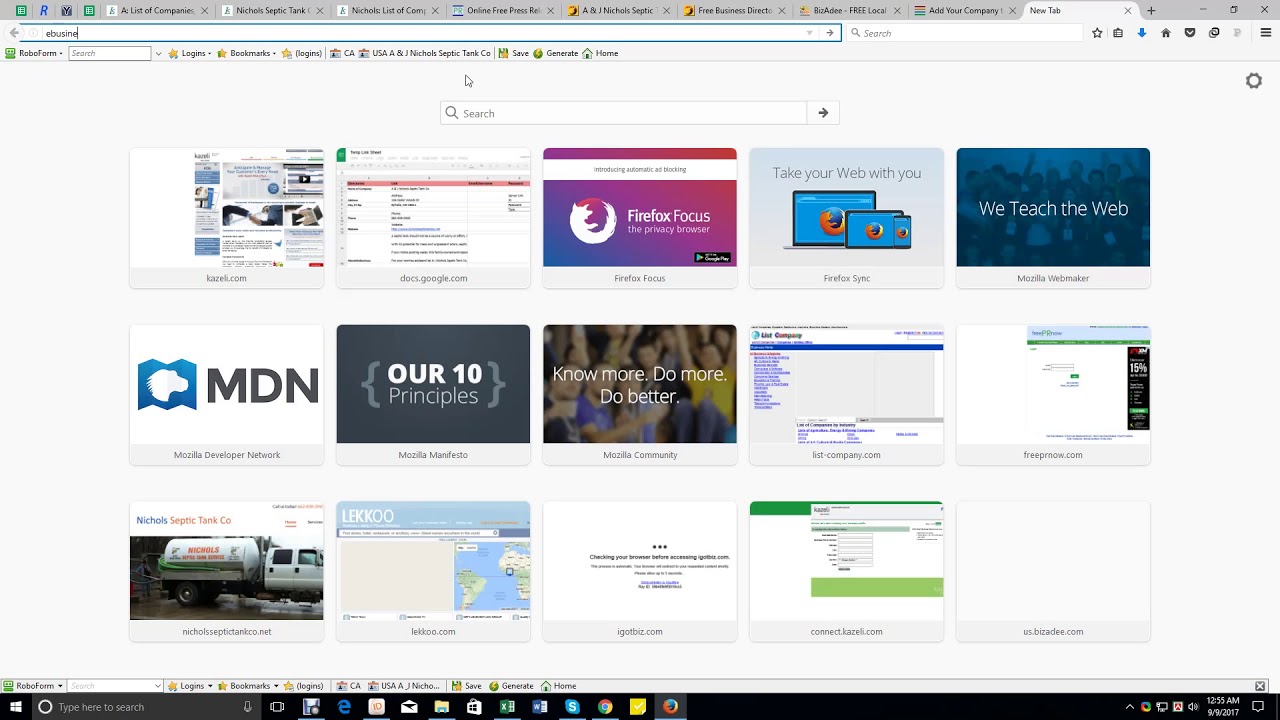Image resolution: width=1280 pixels, height=720 pixels.
Task: Open the first pinned green spreadsheet tab
Action: point(21,10)
